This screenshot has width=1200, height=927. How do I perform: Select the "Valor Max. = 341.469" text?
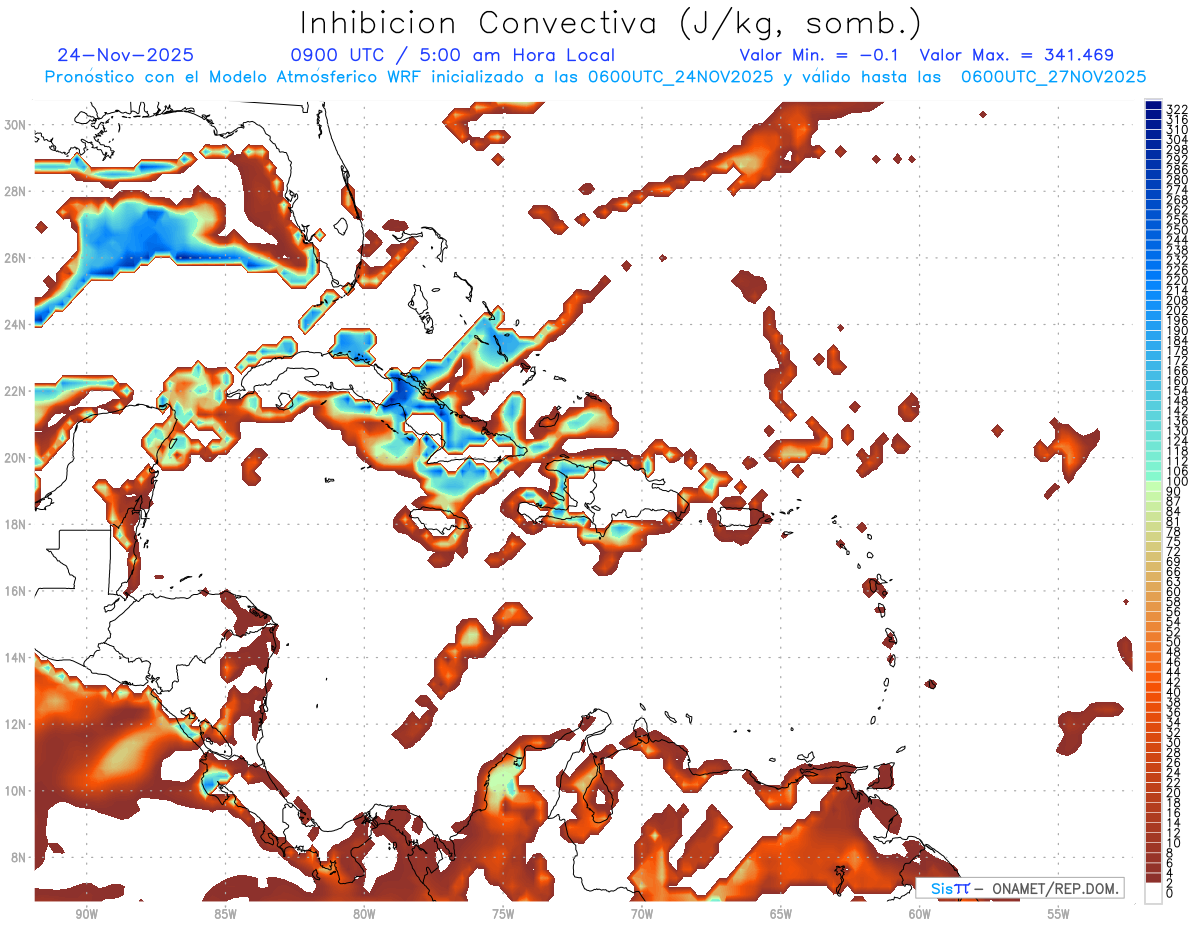[1016, 56]
